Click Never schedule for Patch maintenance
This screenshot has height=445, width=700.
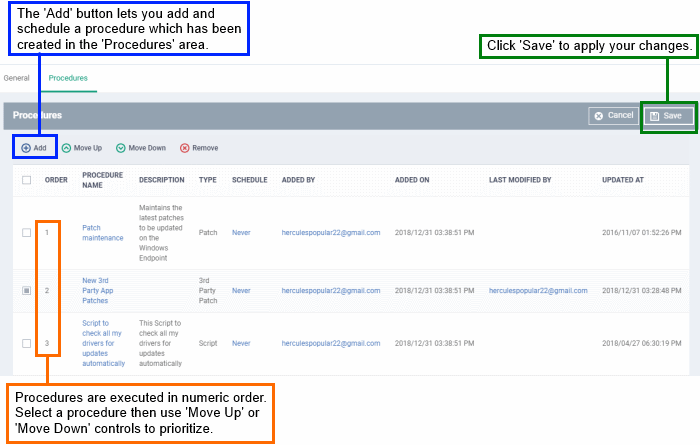241,233
